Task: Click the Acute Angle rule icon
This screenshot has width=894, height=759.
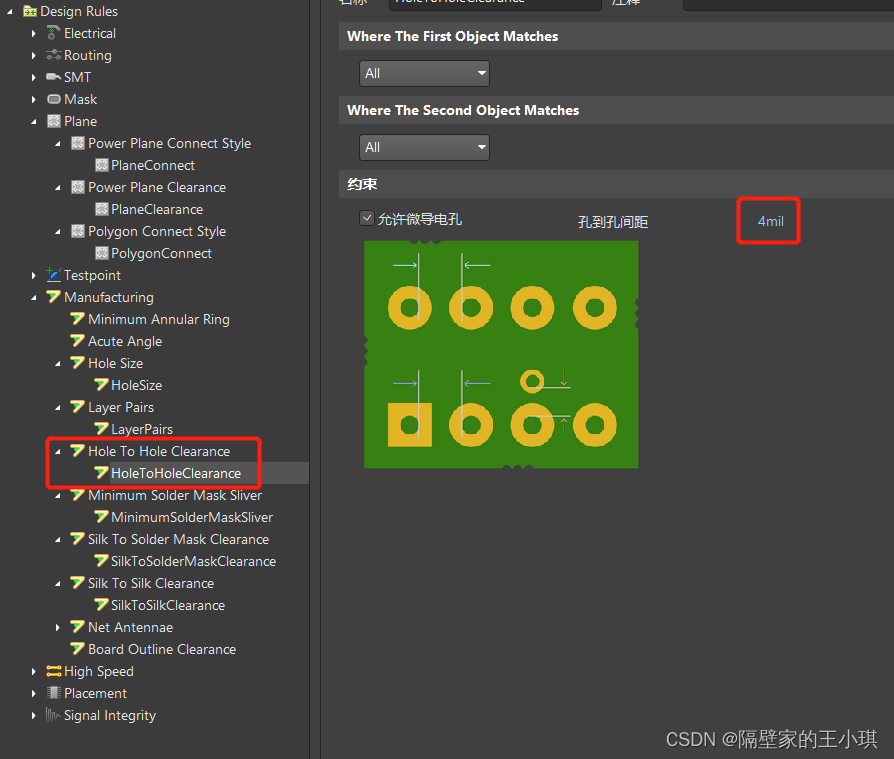Action: coord(78,341)
